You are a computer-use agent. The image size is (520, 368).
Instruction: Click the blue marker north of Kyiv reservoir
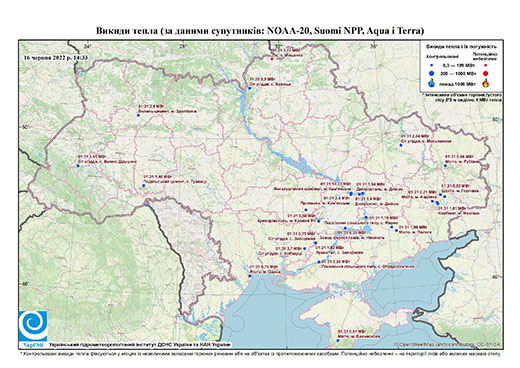coord(249,88)
